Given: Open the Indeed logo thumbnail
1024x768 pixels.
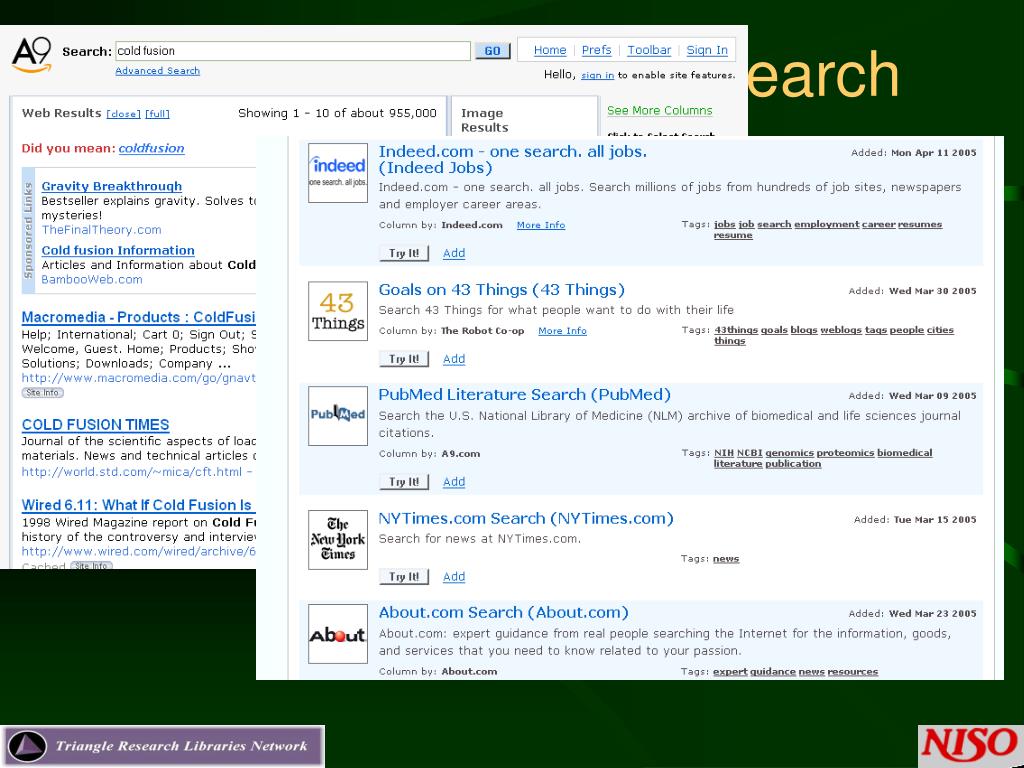Looking at the screenshot, I should (338, 172).
